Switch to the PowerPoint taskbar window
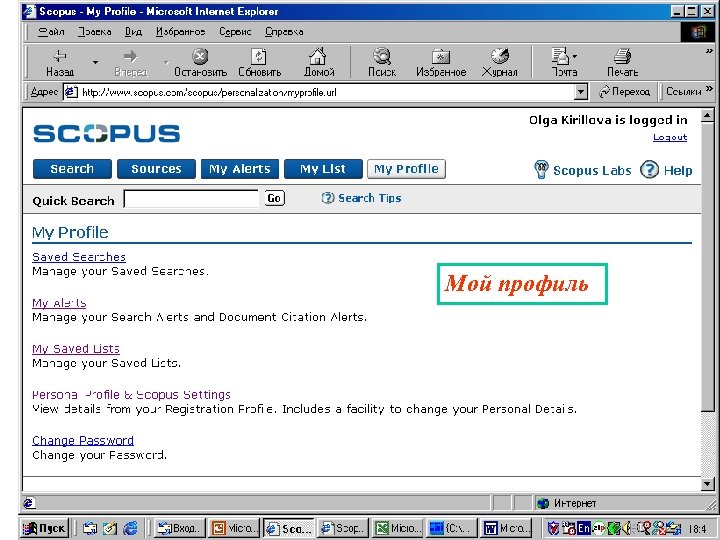This screenshot has height=540, width=720. point(233,528)
